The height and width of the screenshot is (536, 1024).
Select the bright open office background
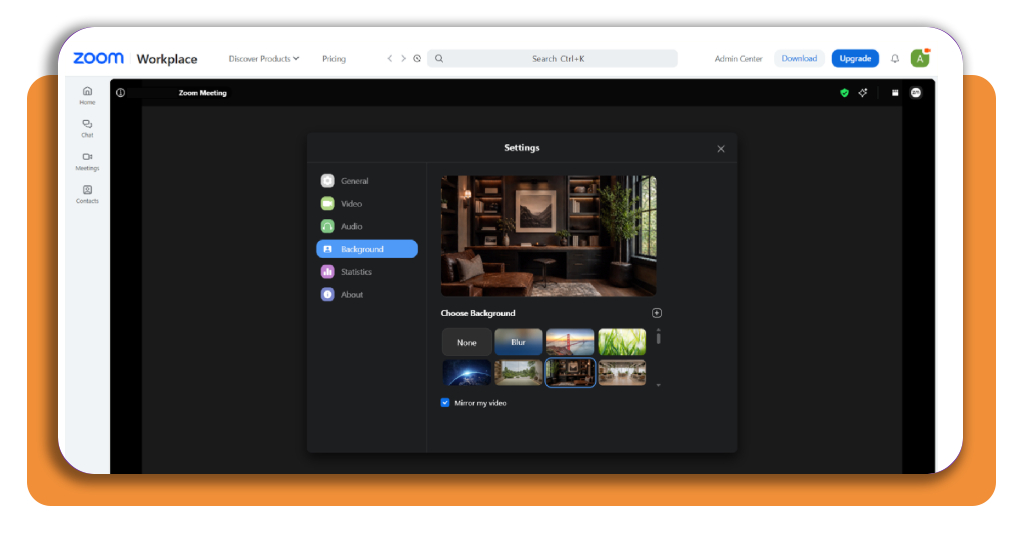coord(622,373)
